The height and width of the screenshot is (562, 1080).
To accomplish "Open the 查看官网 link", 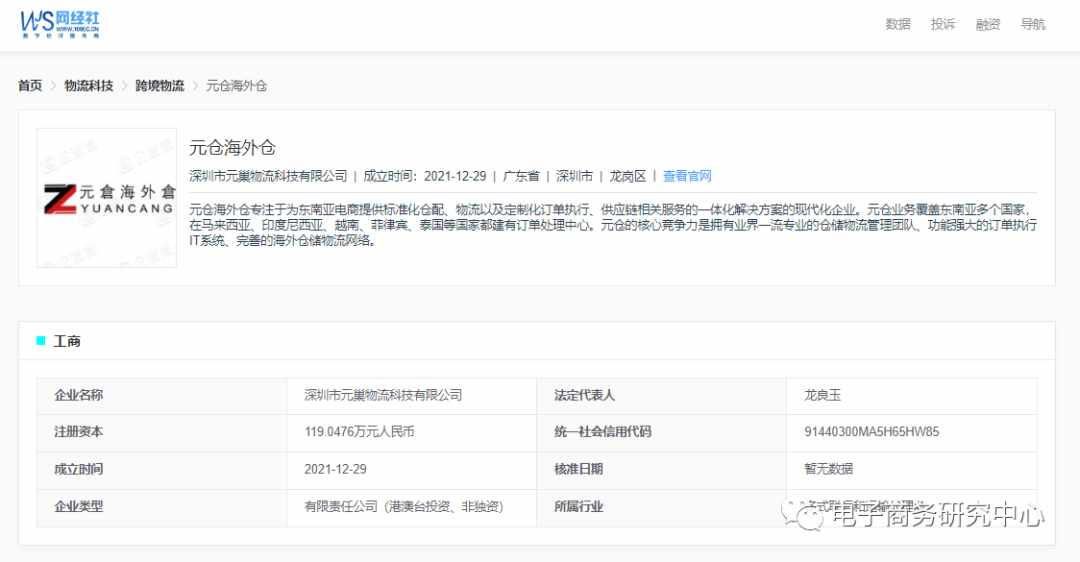I will (x=687, y=176).
